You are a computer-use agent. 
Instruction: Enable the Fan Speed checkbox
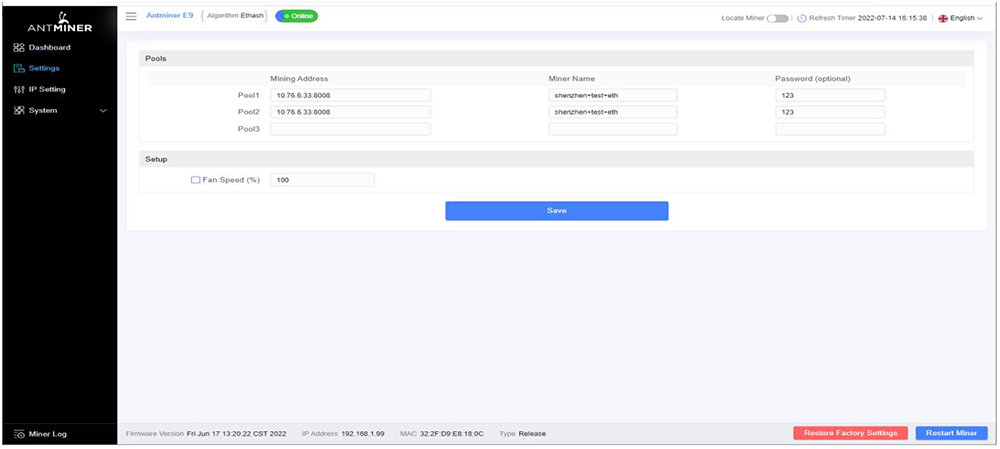click(196, 180)
